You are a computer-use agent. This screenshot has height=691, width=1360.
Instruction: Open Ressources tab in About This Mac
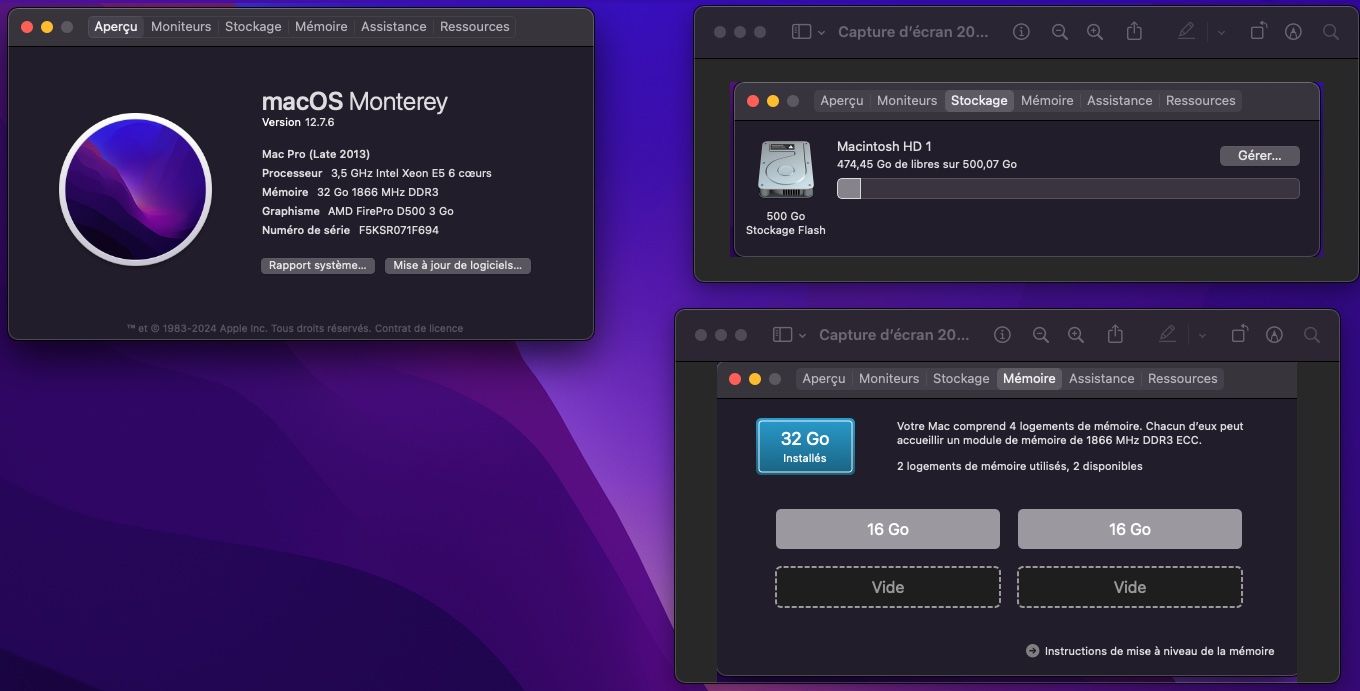coord(475,27)
